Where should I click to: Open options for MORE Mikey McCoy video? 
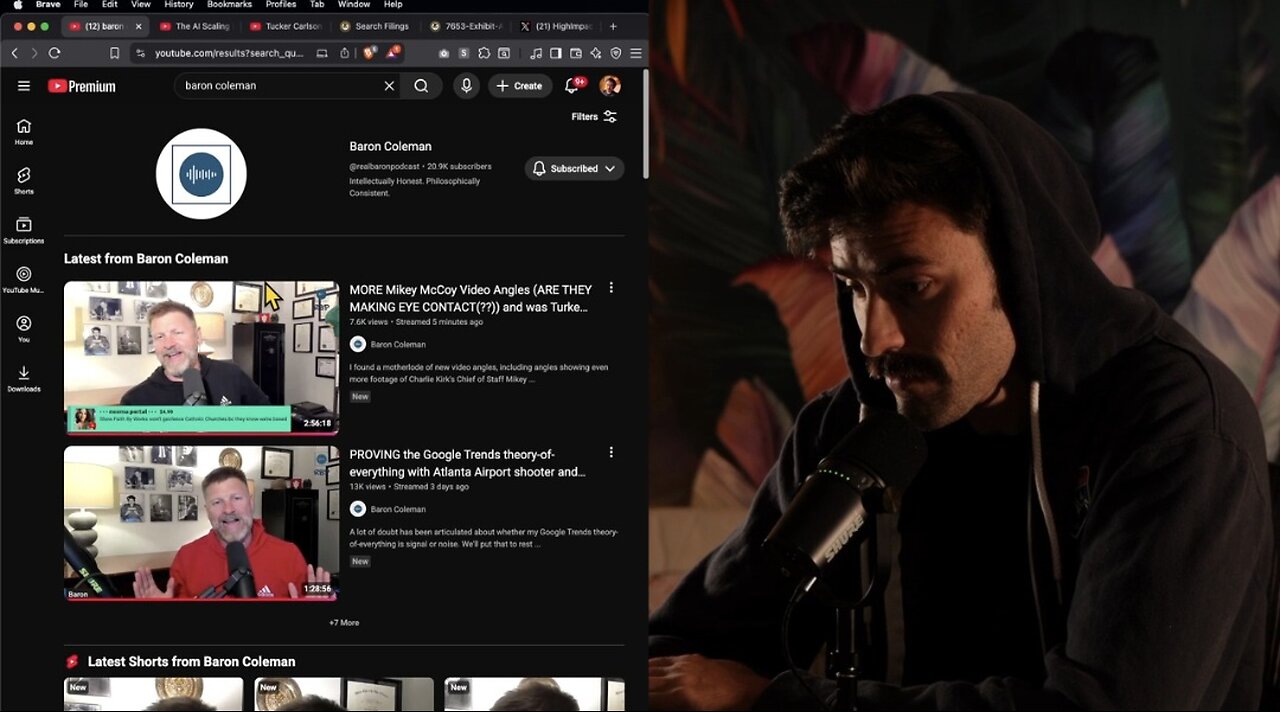(x=611, y=288)
